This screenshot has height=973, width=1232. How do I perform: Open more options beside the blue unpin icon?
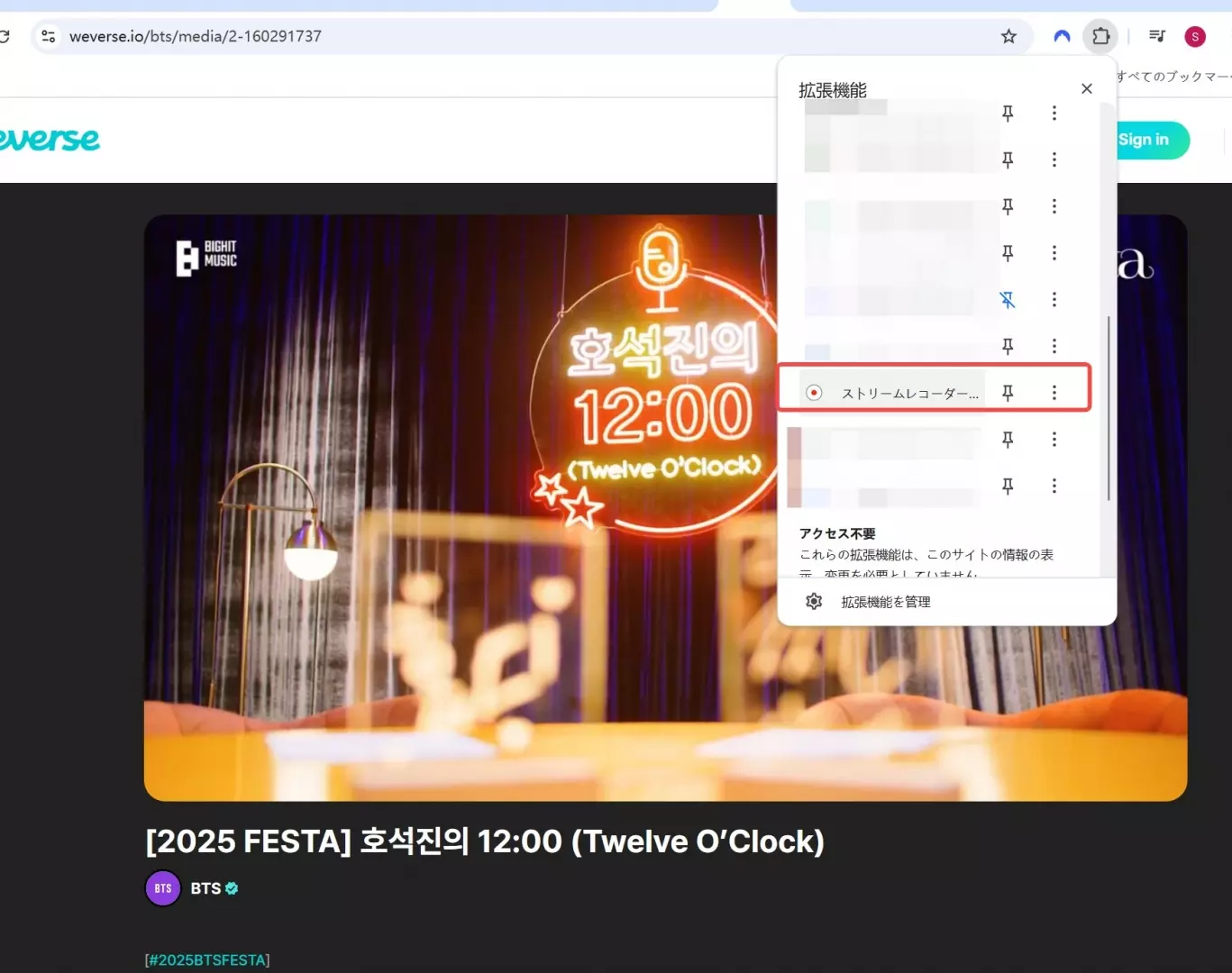(1054, 299)
